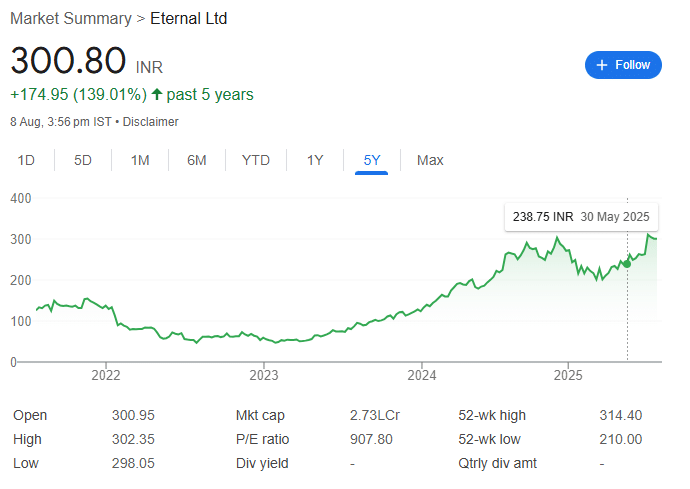This screenshot has height=489, width=690.
Task: Select the active 5Y tab
Action: [x=371, y=160]
